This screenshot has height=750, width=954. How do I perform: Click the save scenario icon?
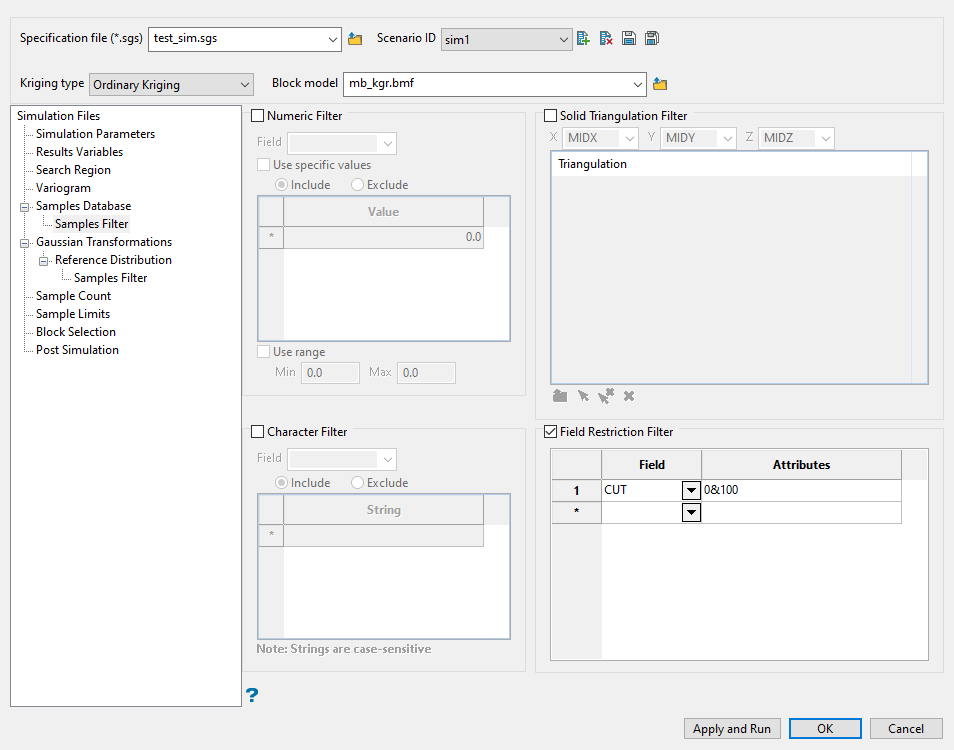click(x=629, y=39)
